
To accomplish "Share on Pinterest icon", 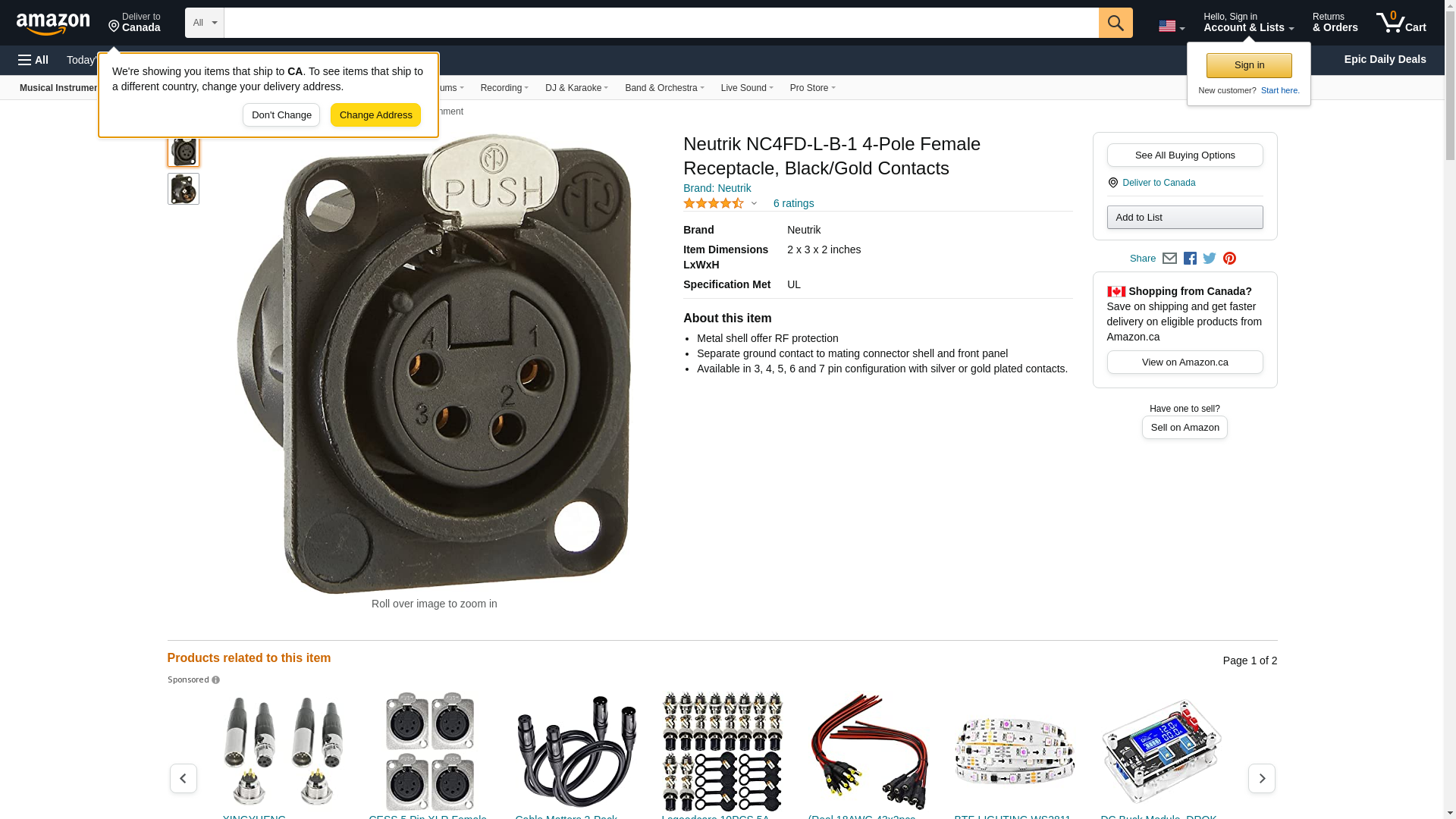I will click(1229, 259).
